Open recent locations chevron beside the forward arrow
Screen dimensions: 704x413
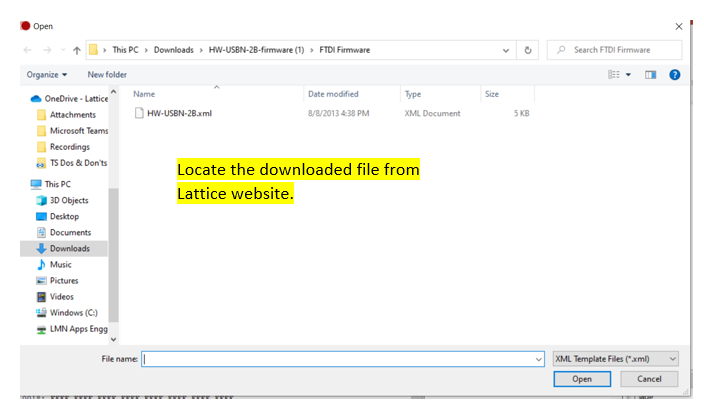coord(63,50)
